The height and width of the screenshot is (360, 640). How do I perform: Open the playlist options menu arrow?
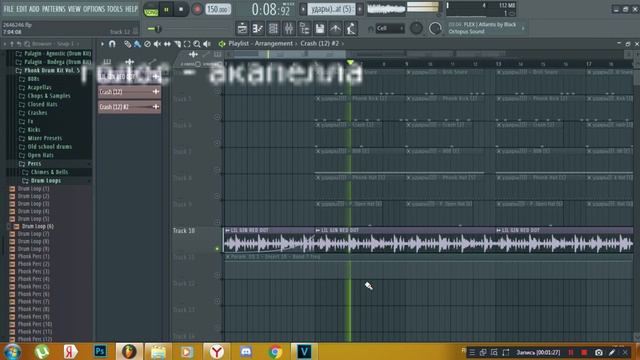(x=102, y=44)
